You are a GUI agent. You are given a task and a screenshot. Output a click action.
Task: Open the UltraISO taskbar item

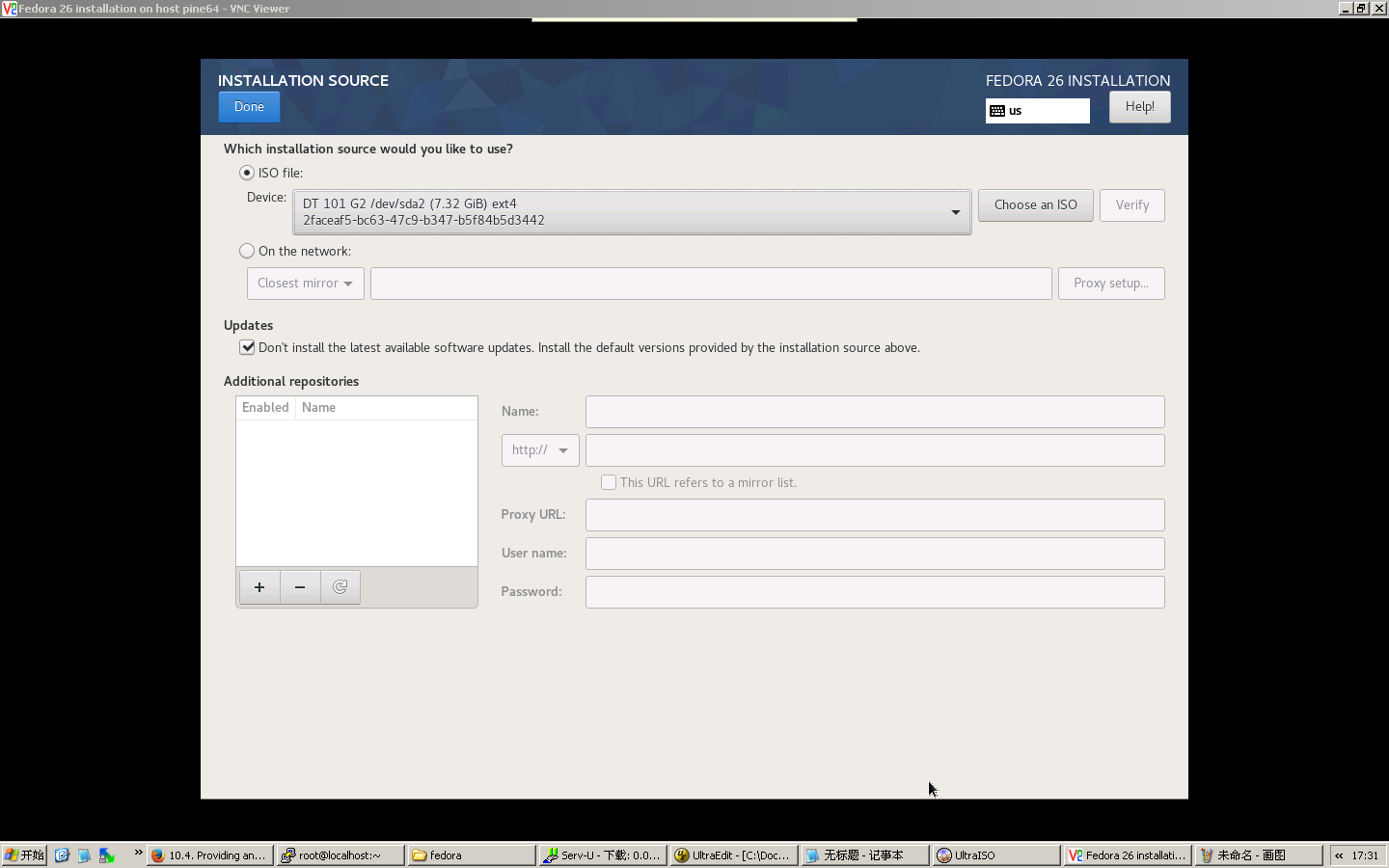[x=995, y=855]
